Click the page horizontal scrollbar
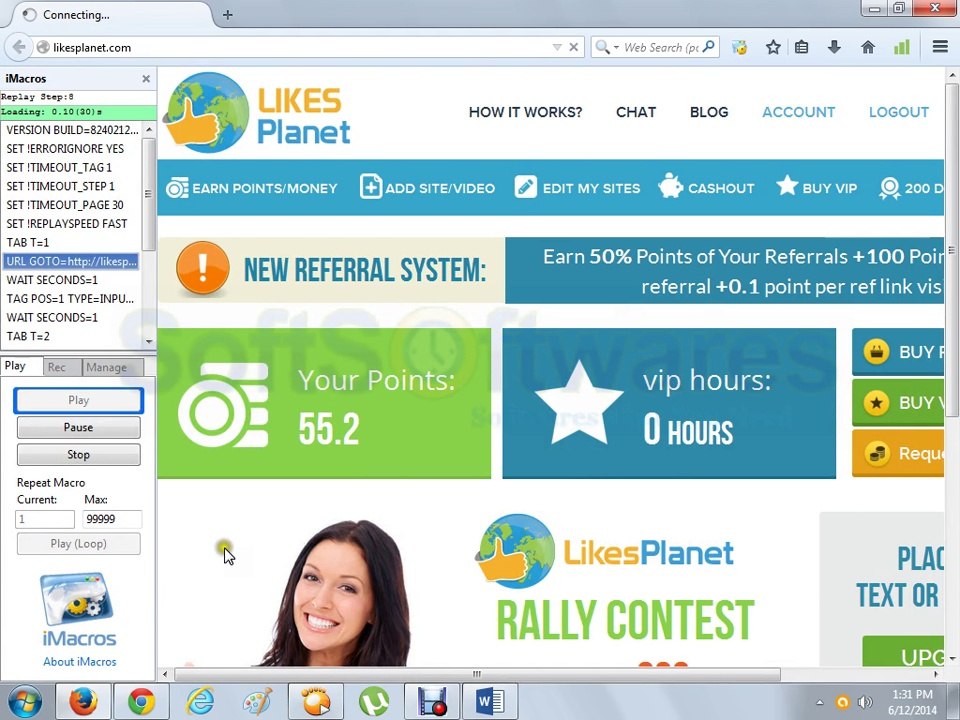The height and width of the screenshot is (720, 960). pos(478,674)
